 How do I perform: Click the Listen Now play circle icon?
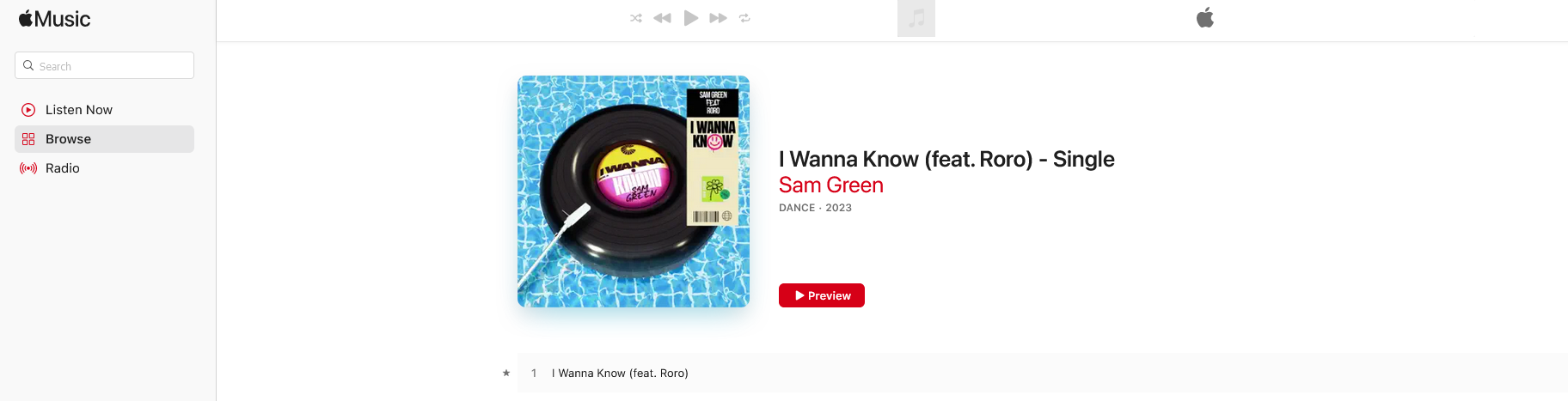[x=28, y=110]
